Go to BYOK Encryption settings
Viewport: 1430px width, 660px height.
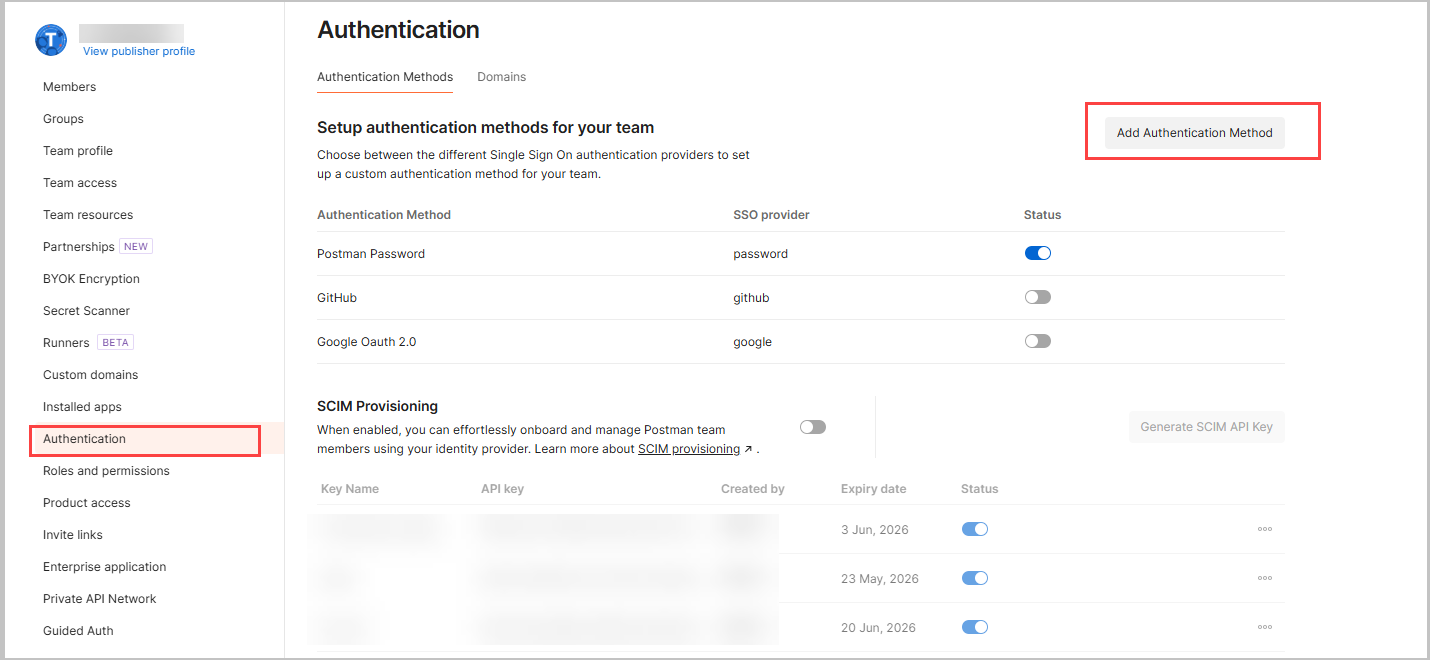(x=91, y=279)
